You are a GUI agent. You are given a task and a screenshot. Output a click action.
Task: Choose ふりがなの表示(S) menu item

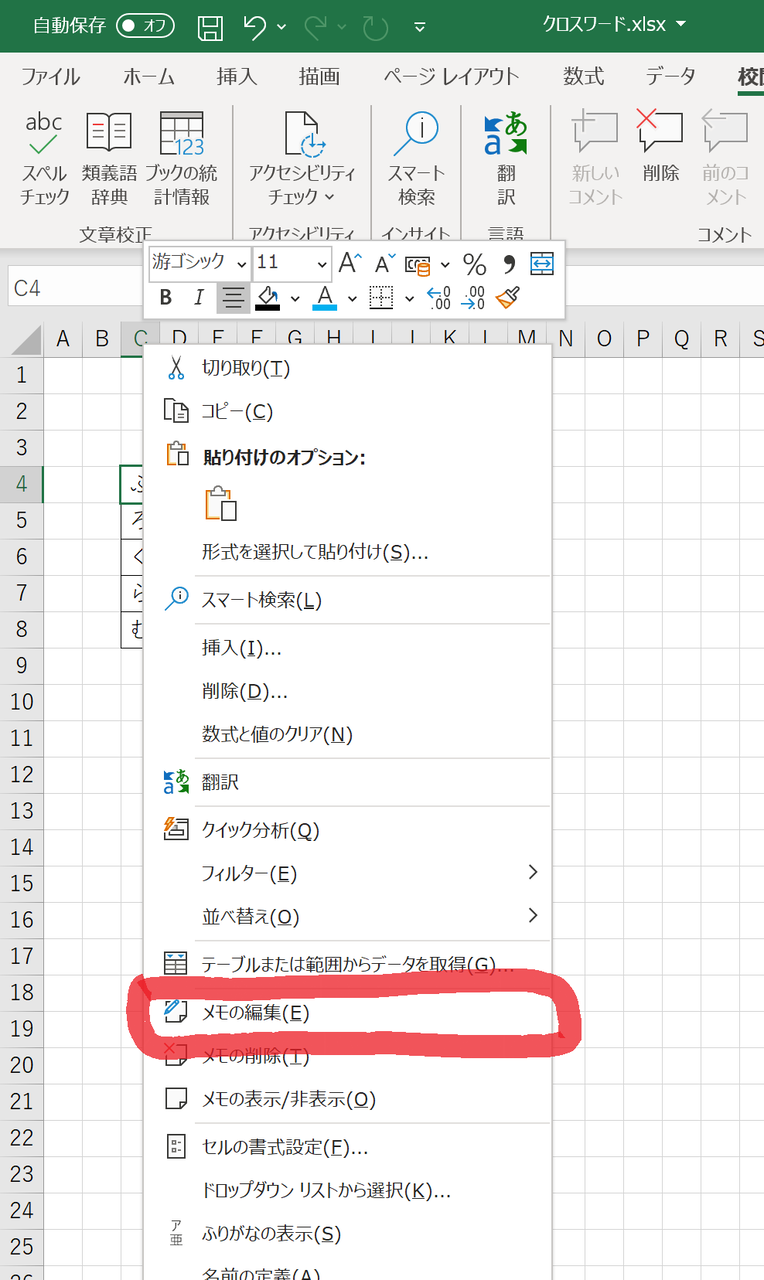click(x=348, y=1234)
